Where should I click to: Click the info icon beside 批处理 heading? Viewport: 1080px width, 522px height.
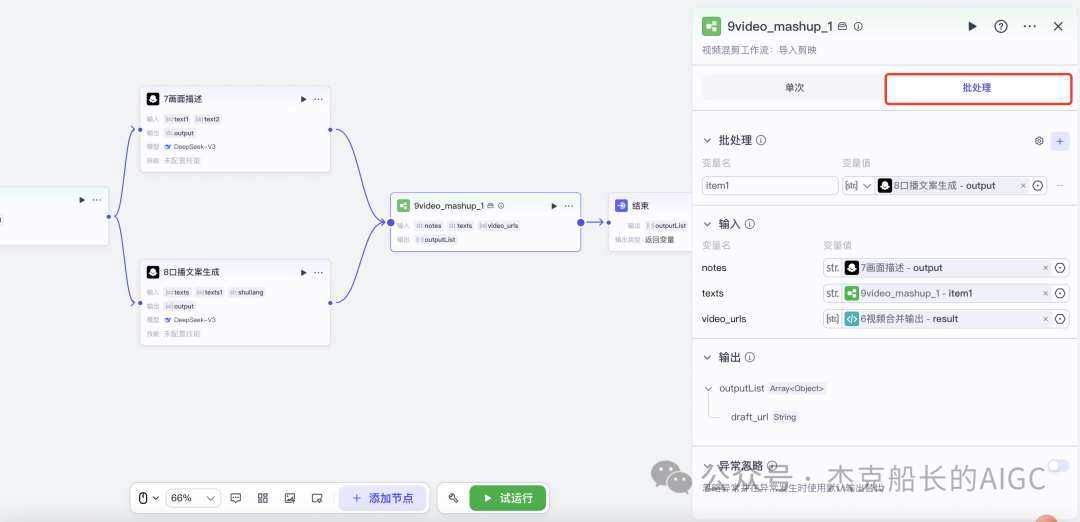tap(761, 140)
